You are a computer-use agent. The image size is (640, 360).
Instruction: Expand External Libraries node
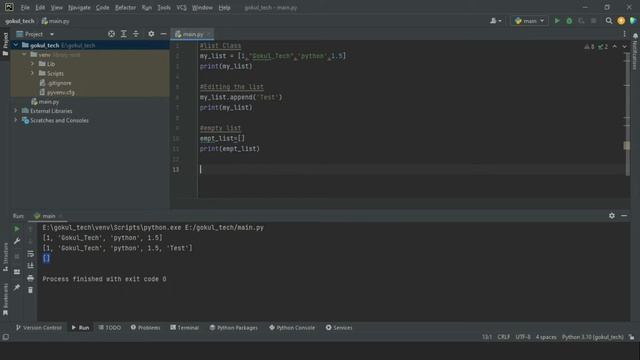[16, 111]
